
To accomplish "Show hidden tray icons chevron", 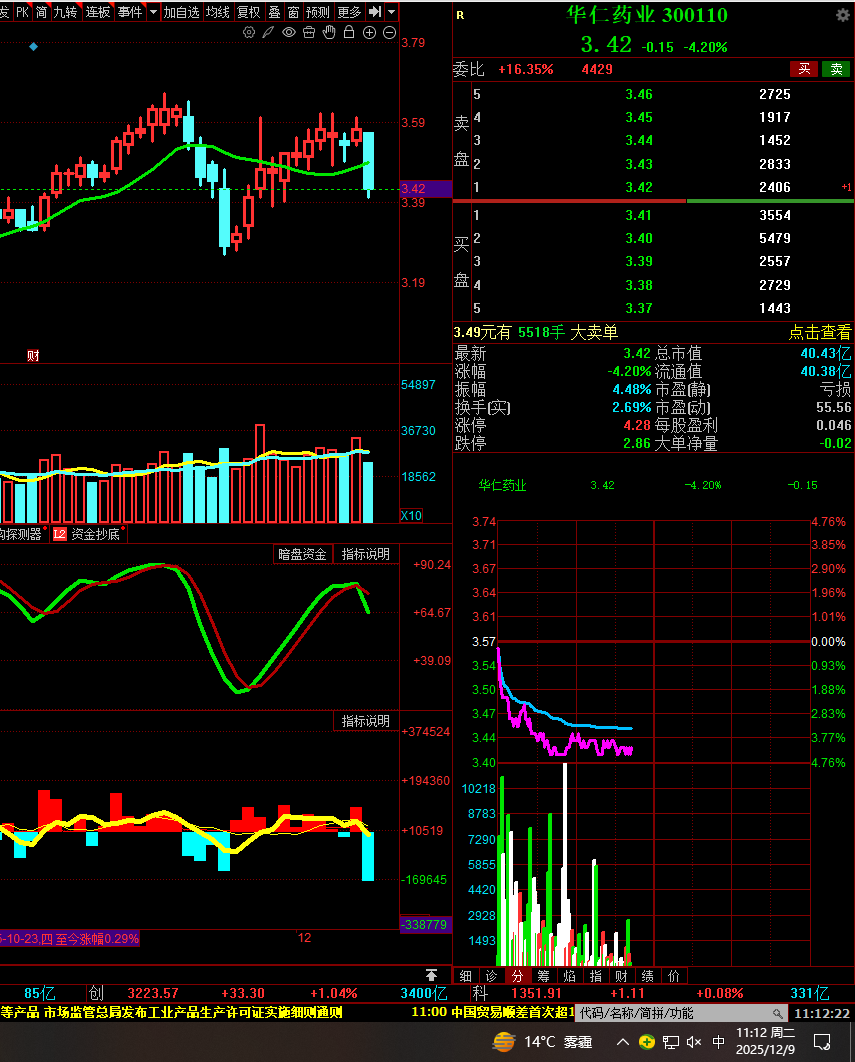I will click(x=623, y=1042).
